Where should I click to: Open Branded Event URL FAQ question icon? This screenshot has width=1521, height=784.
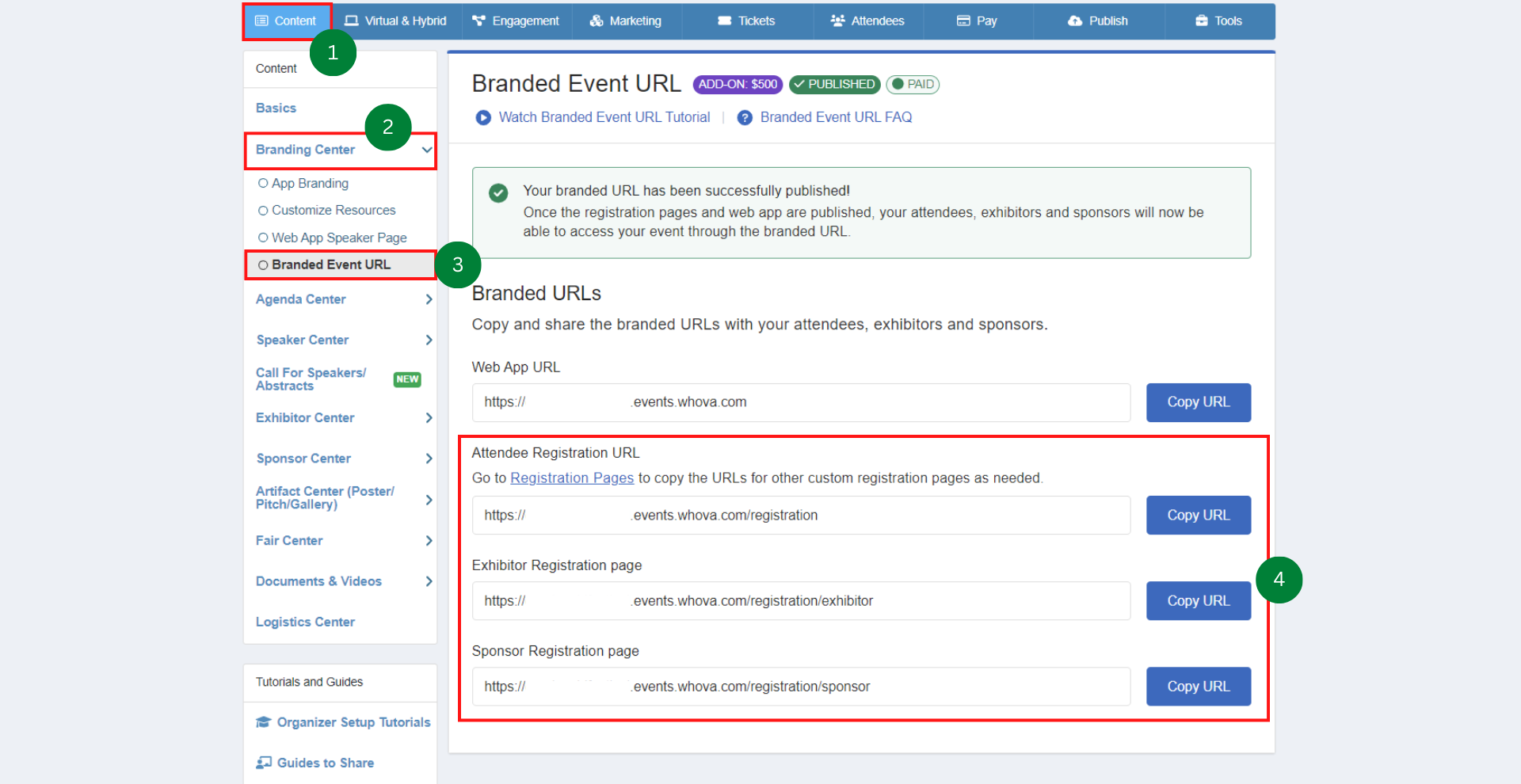click(744, 116)
